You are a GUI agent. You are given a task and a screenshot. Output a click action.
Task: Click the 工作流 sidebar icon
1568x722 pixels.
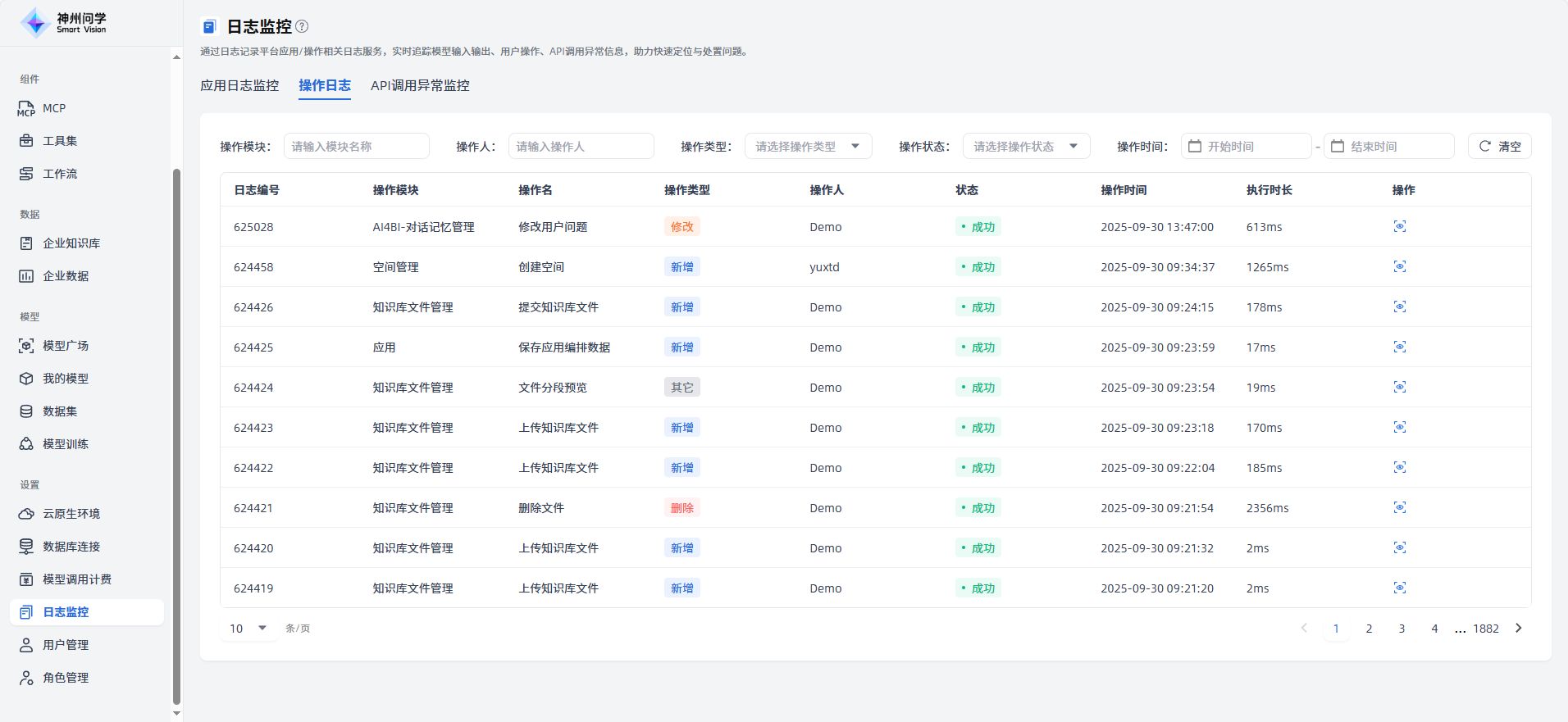(x=26, y=174)
